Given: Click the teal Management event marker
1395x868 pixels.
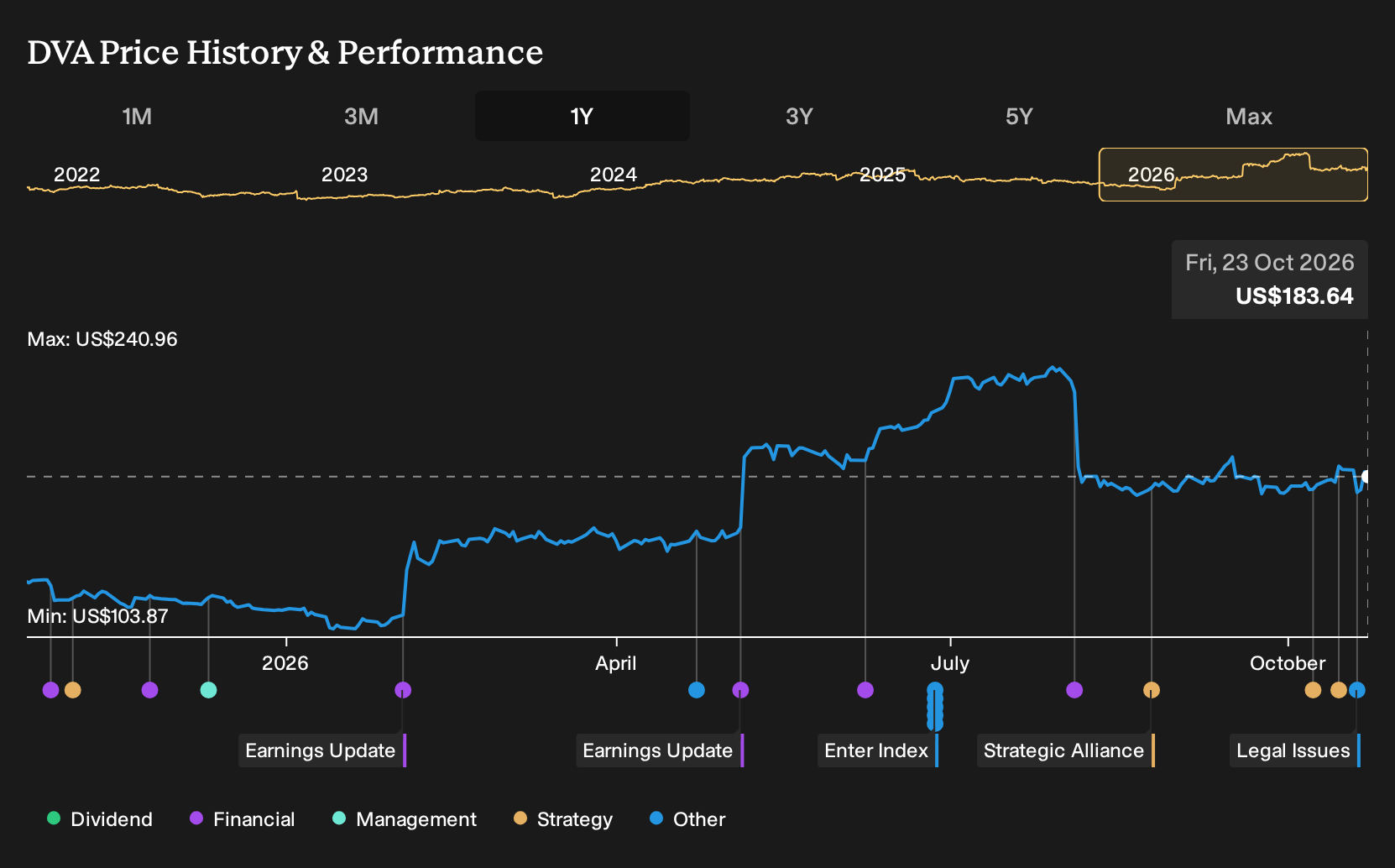Looking at the screenshot, I should click(x=209, y=690).
